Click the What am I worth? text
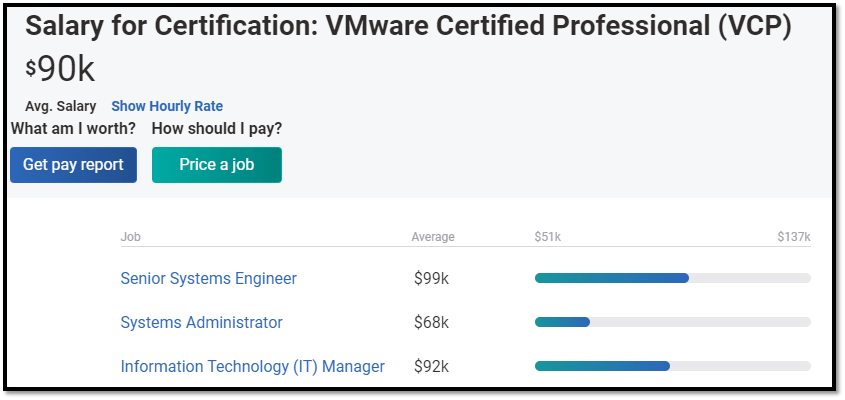 click(73, 129)
